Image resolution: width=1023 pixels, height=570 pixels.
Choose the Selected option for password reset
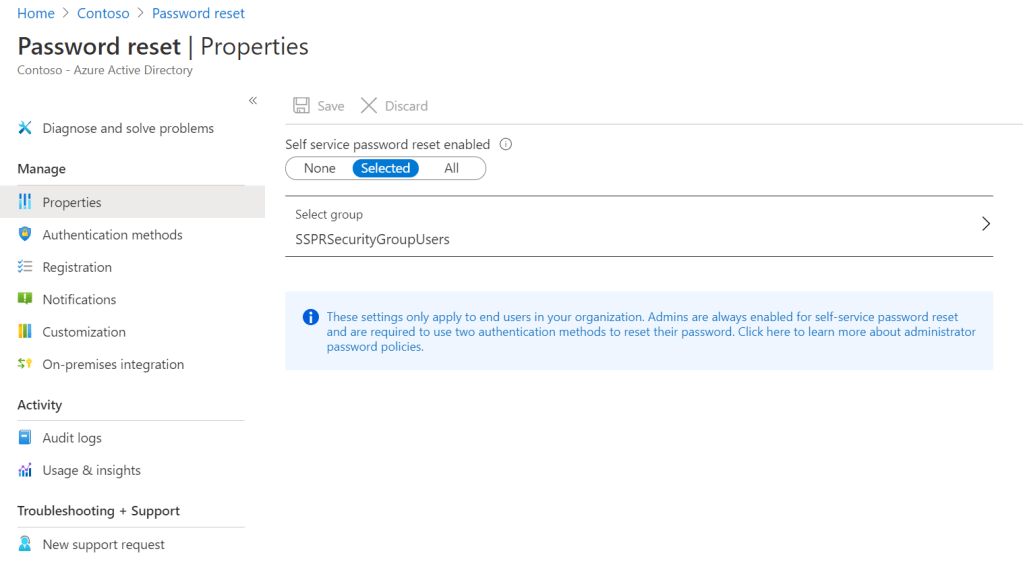(385, 168)
